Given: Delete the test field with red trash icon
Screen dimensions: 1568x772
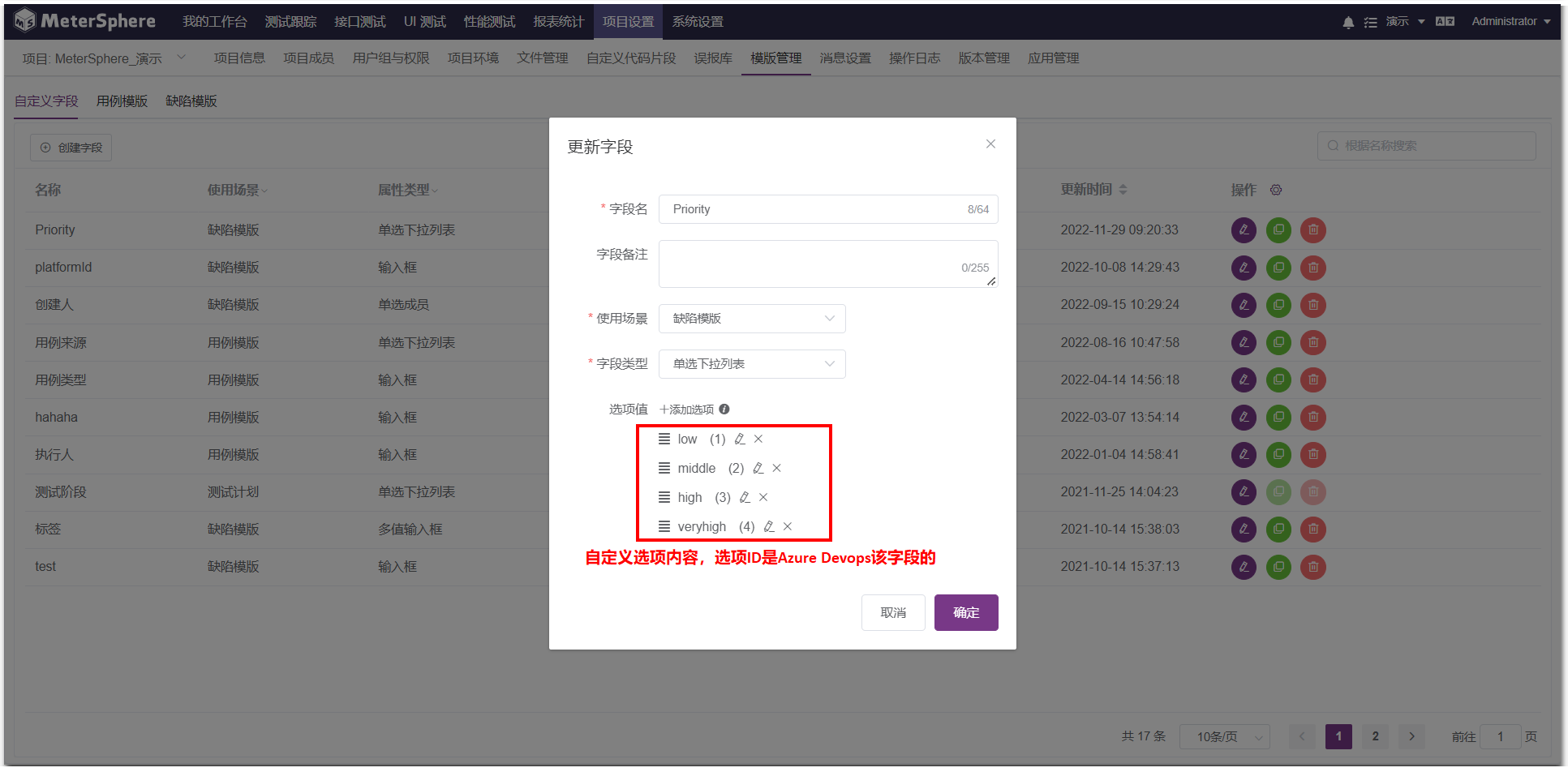Looking at the screenshot, I should (1313, 567).
